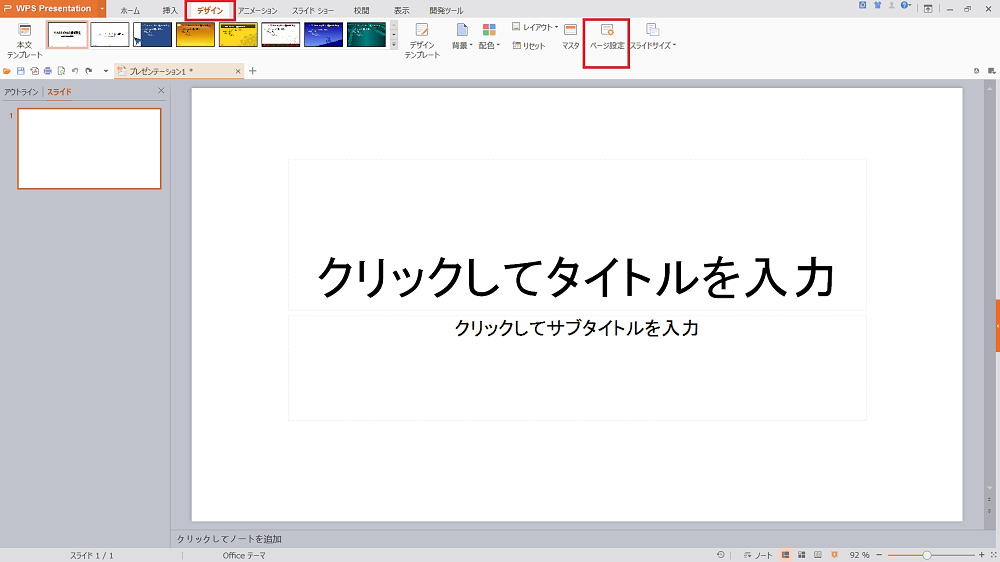The image size is (1000, 562).
Task: Show previous row of the design theme gallery
Action: (x=393, y=26)
